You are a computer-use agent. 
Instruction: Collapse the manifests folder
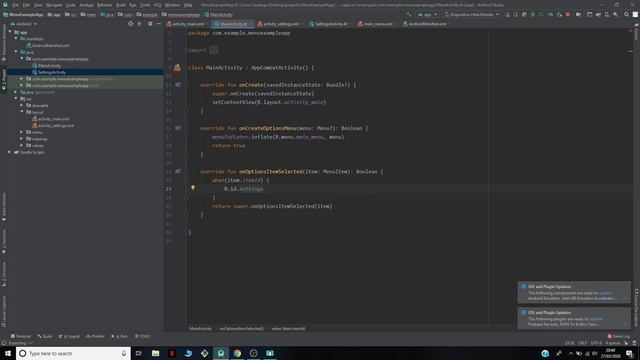[16, 38]
